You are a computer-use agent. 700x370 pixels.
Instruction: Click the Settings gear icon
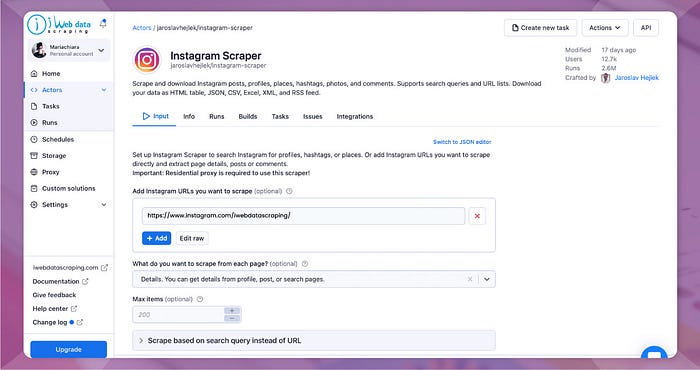click(34, 204)
